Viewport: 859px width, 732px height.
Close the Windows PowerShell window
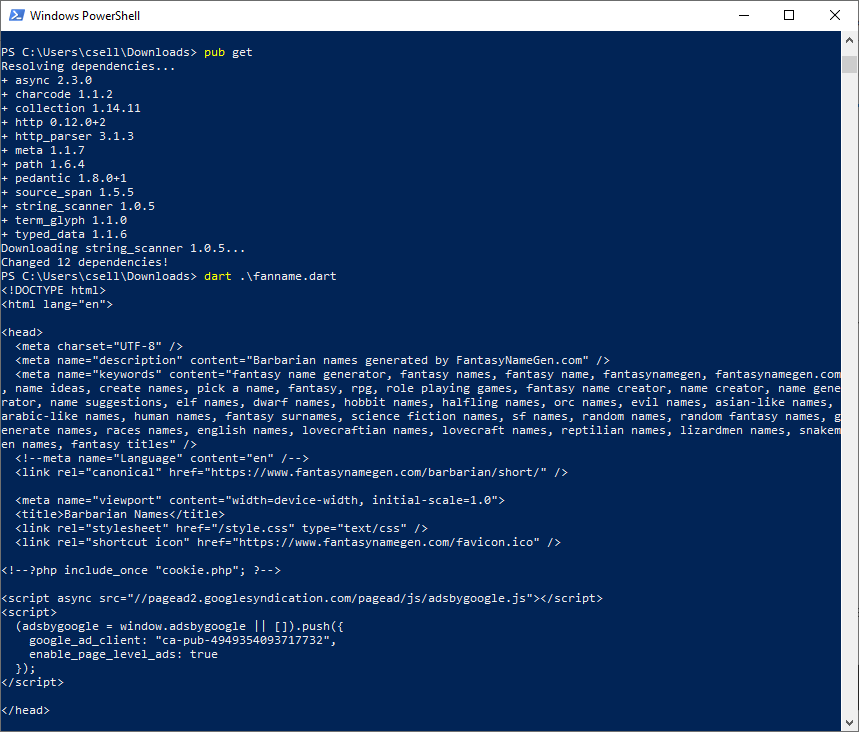[834, 15]
